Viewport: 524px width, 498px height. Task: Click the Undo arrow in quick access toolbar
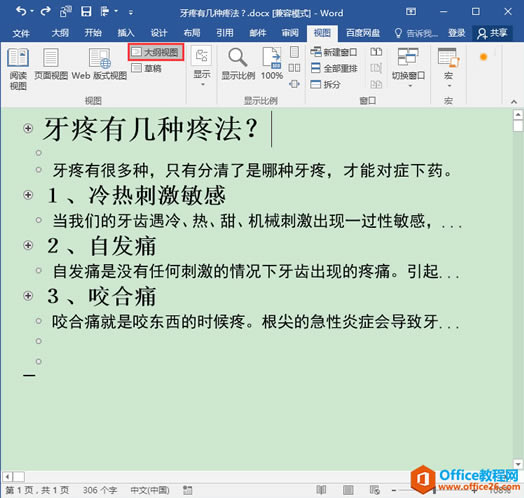click(21, 12)
